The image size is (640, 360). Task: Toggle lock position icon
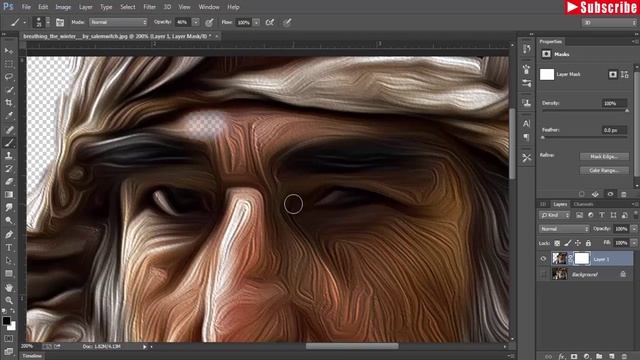click(578, 243)
